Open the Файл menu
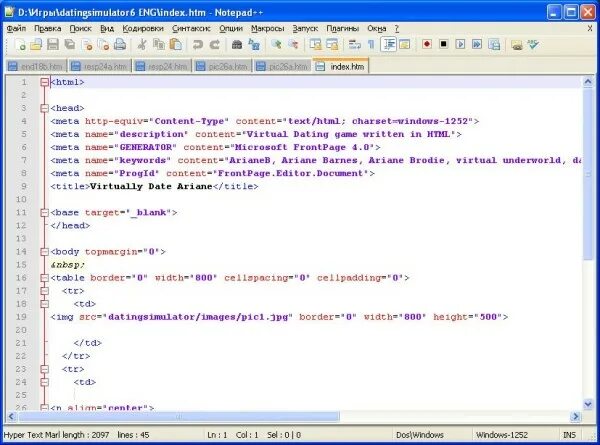Screen dimensions: 600x445 pyautogui.click(x=16, y=28)
